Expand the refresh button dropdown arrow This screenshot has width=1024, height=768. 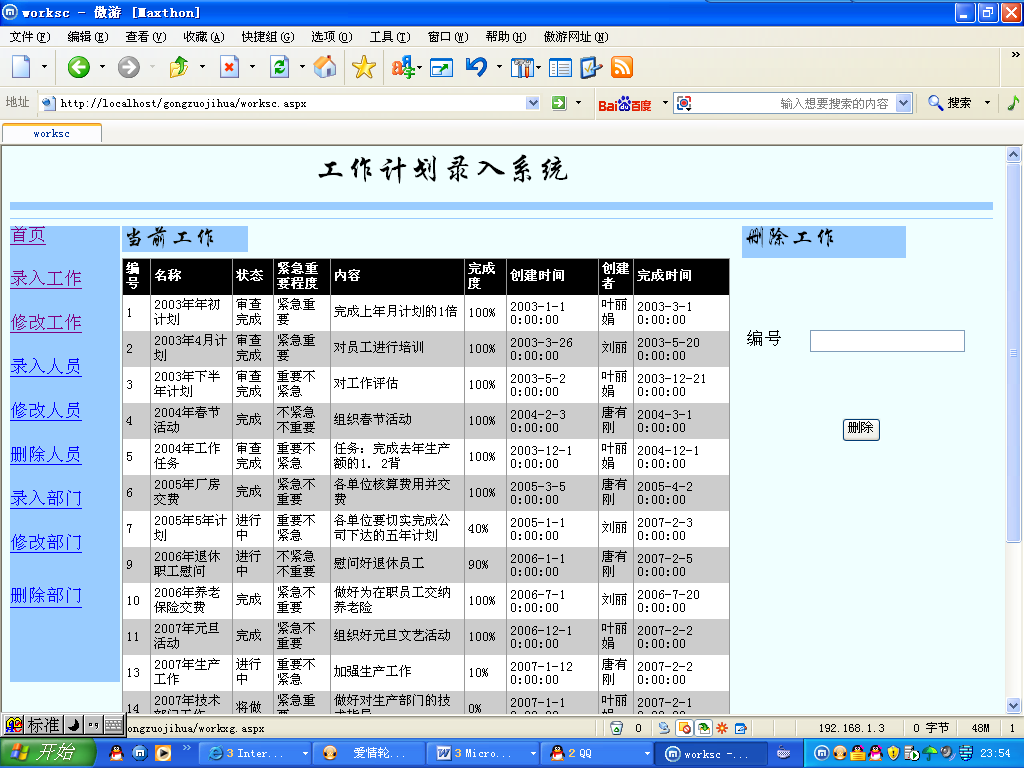pyautogui.click(x=302, y=67)
